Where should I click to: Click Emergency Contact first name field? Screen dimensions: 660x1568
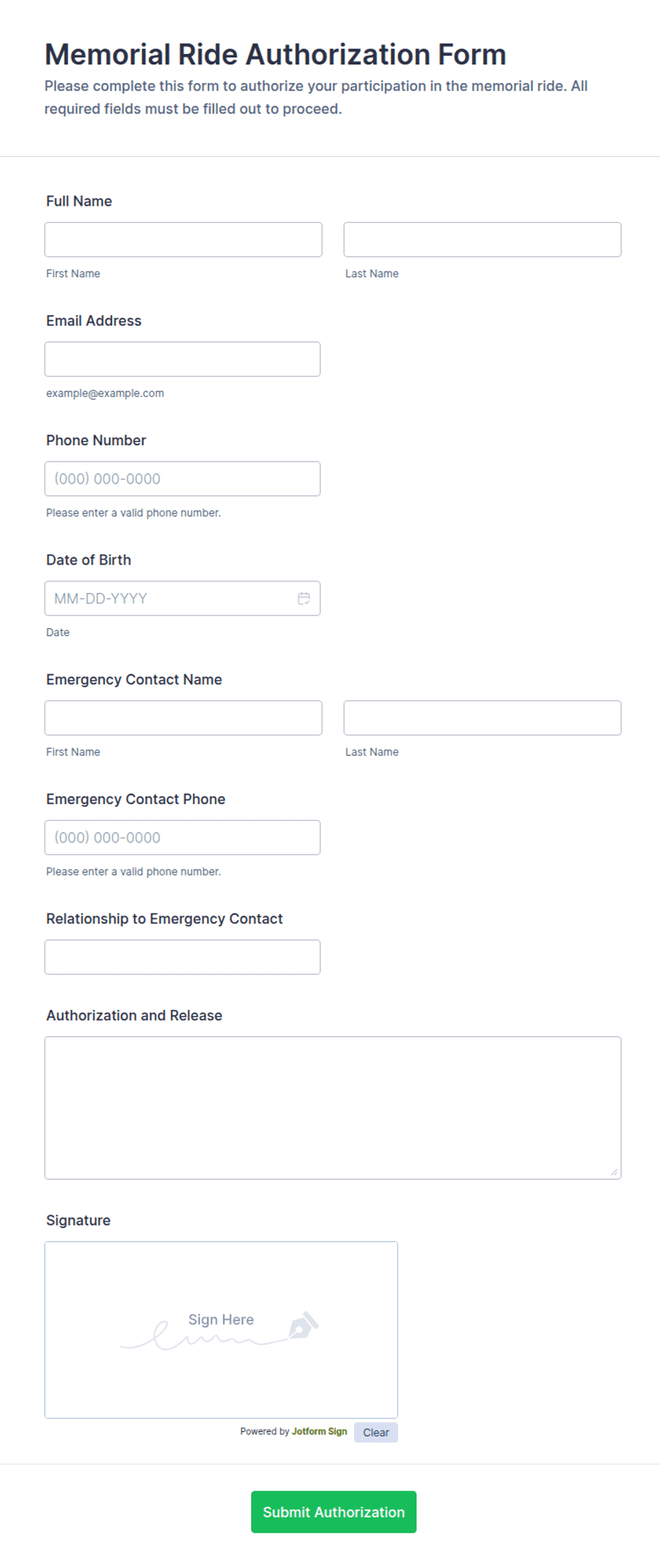click(183, 718)
